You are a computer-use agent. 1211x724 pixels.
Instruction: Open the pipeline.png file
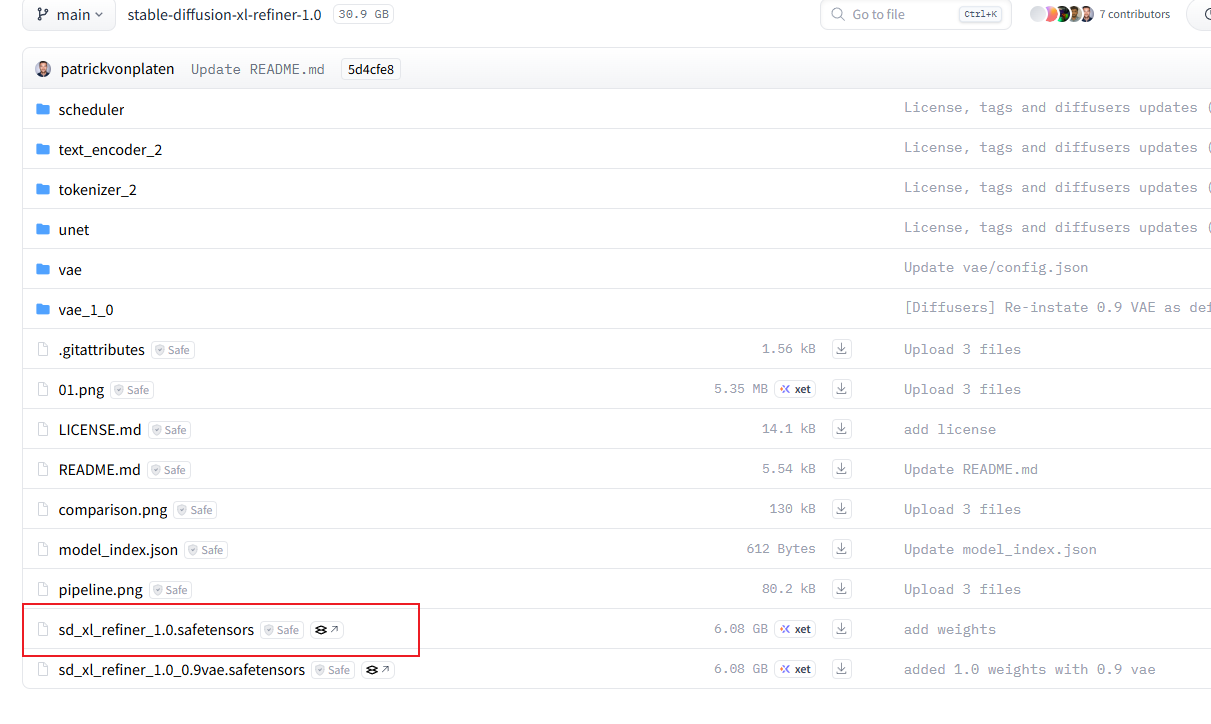tap(100, 589)
